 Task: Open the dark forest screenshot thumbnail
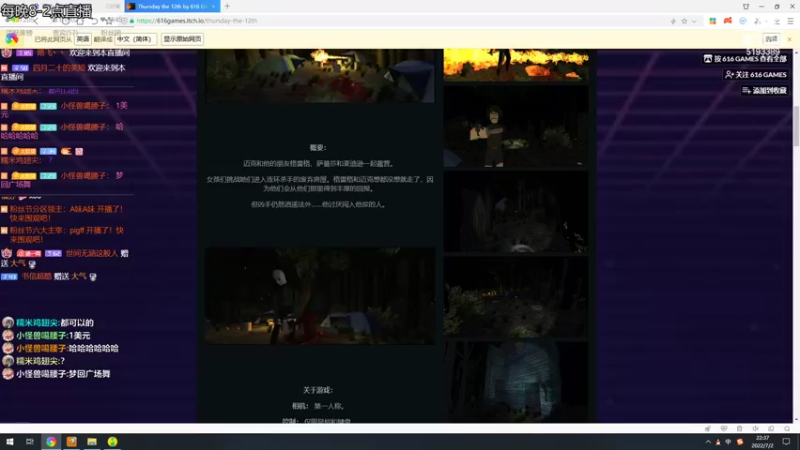pos(516,211)
